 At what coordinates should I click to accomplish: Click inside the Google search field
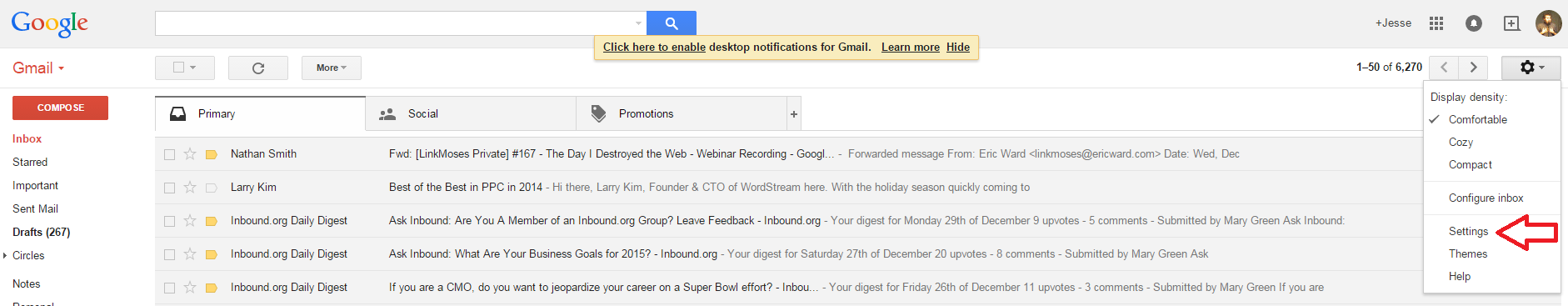pos(393,23)
